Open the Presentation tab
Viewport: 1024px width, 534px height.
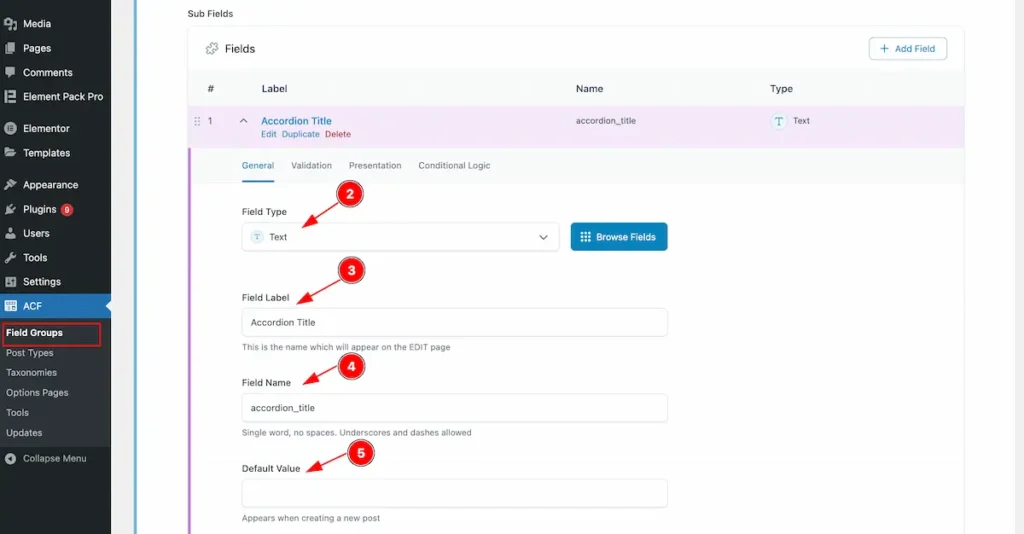pyautogui.click(x=375, y=165)
